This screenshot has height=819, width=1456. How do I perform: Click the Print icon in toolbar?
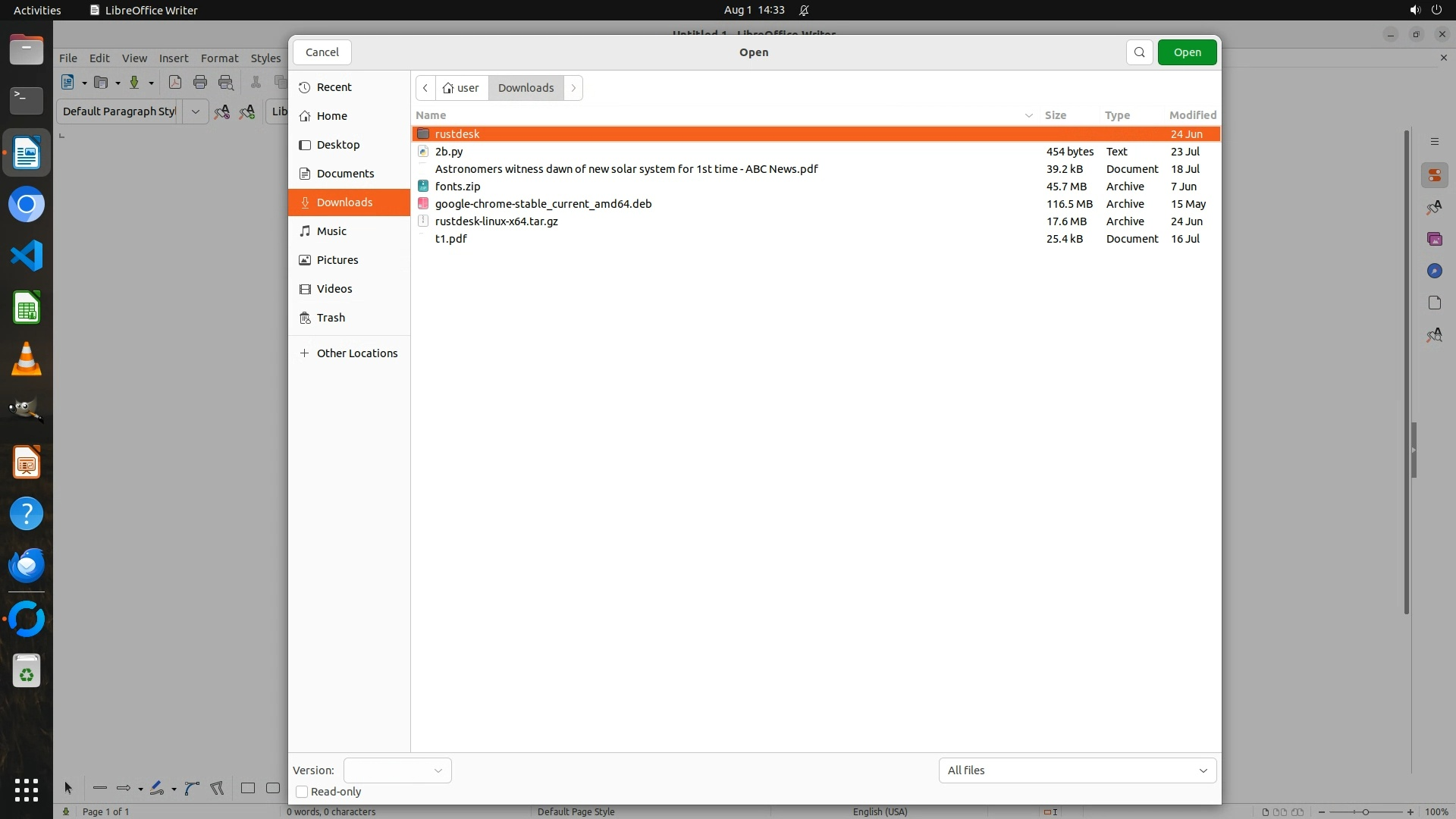tap(200, 83)
